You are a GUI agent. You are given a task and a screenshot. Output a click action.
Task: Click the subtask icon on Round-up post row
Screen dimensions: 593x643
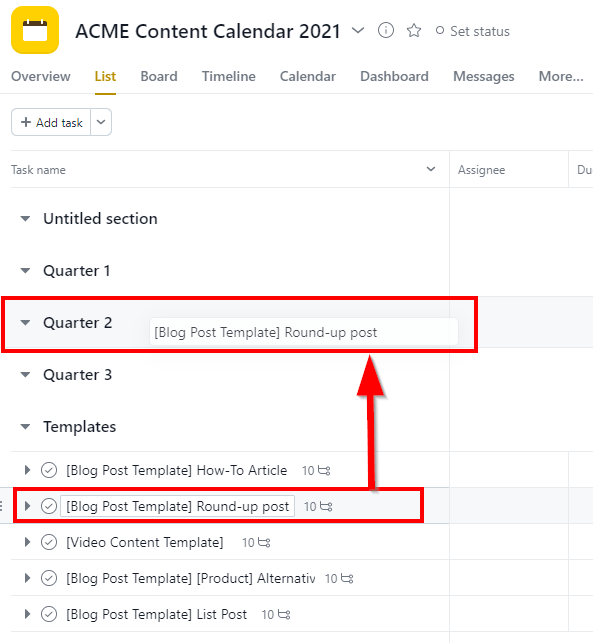326,506
